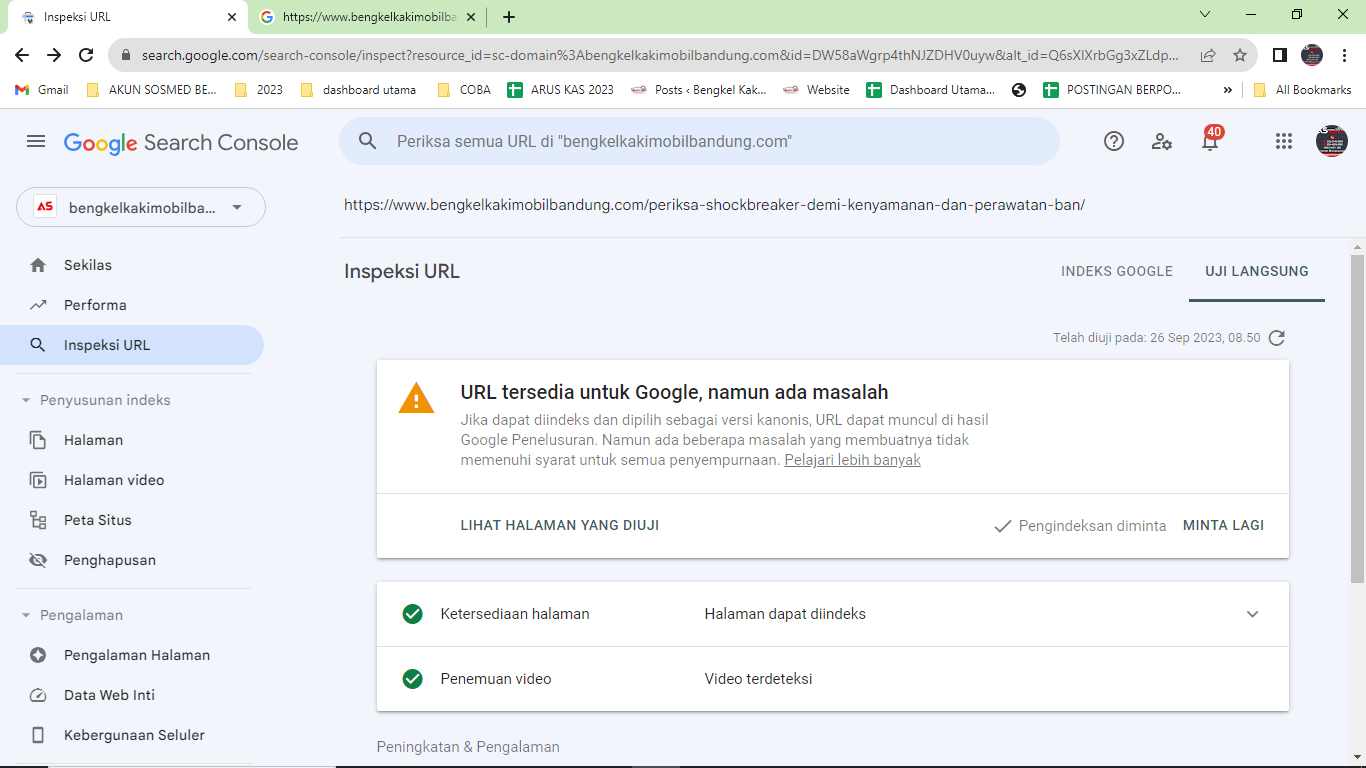Click the Periksa semua URL search field

pos(699,141)
